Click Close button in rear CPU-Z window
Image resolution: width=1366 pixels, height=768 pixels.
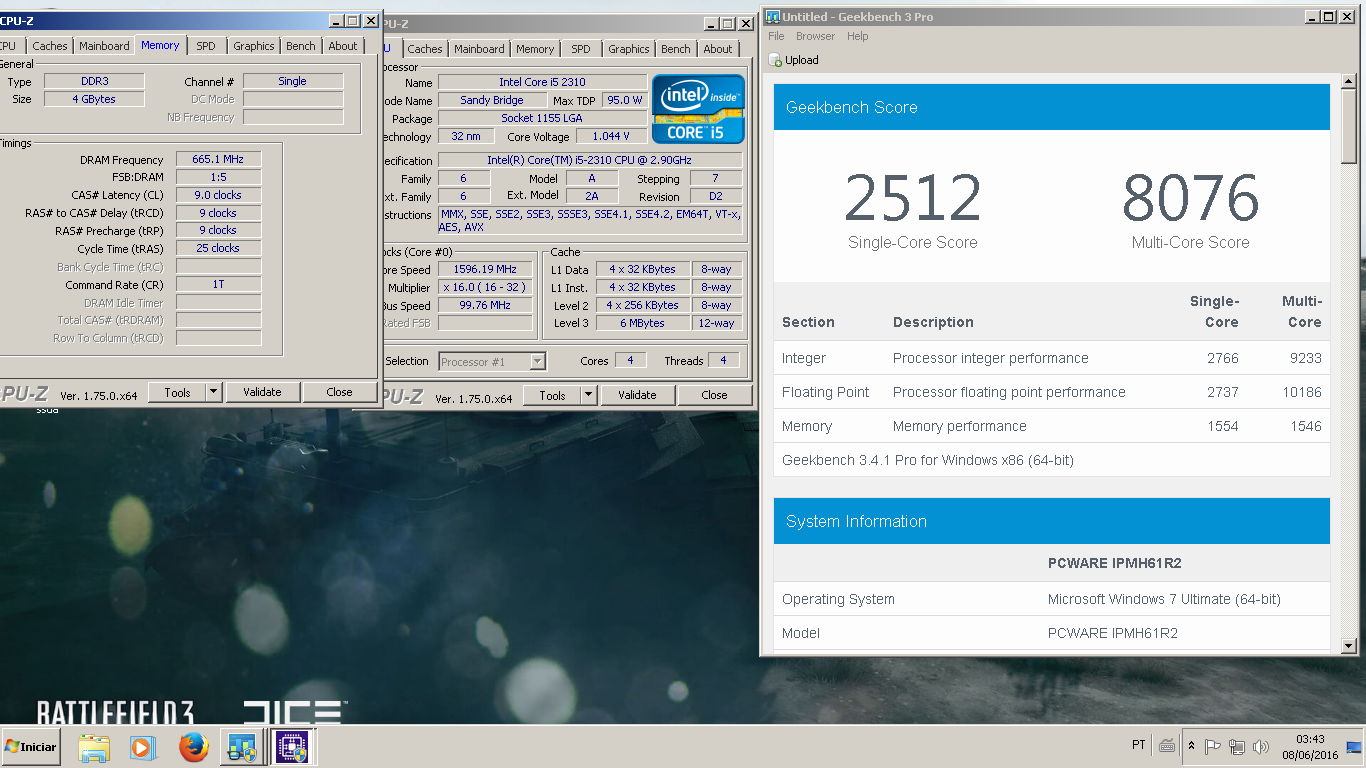click(x=714, y=395)
